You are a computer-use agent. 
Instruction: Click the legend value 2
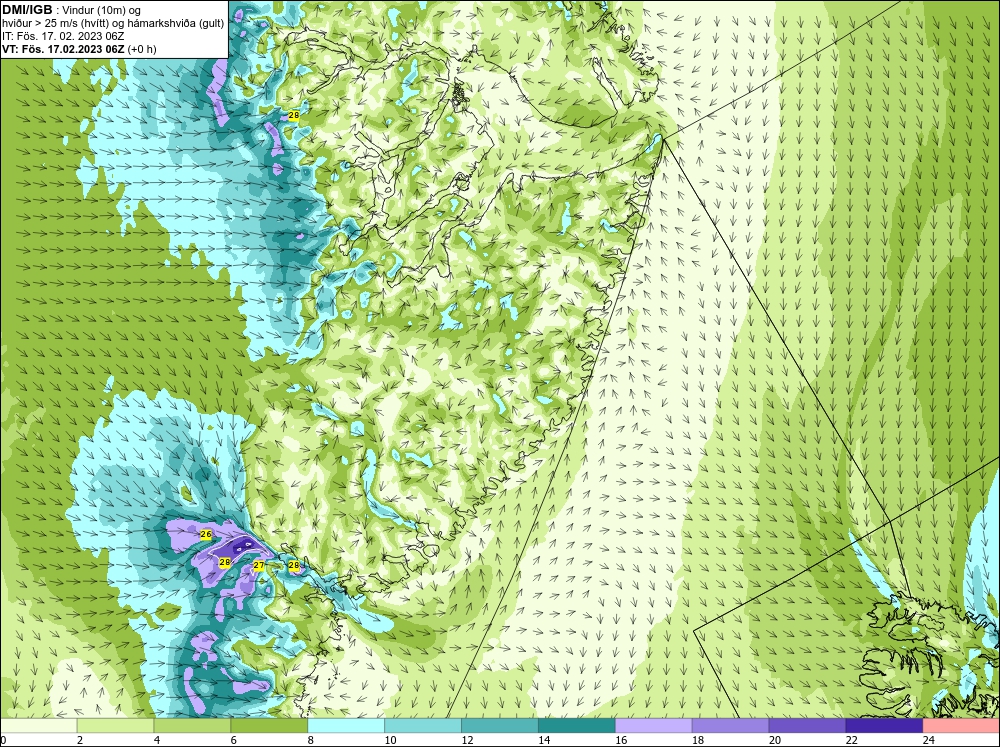point(80,740)
